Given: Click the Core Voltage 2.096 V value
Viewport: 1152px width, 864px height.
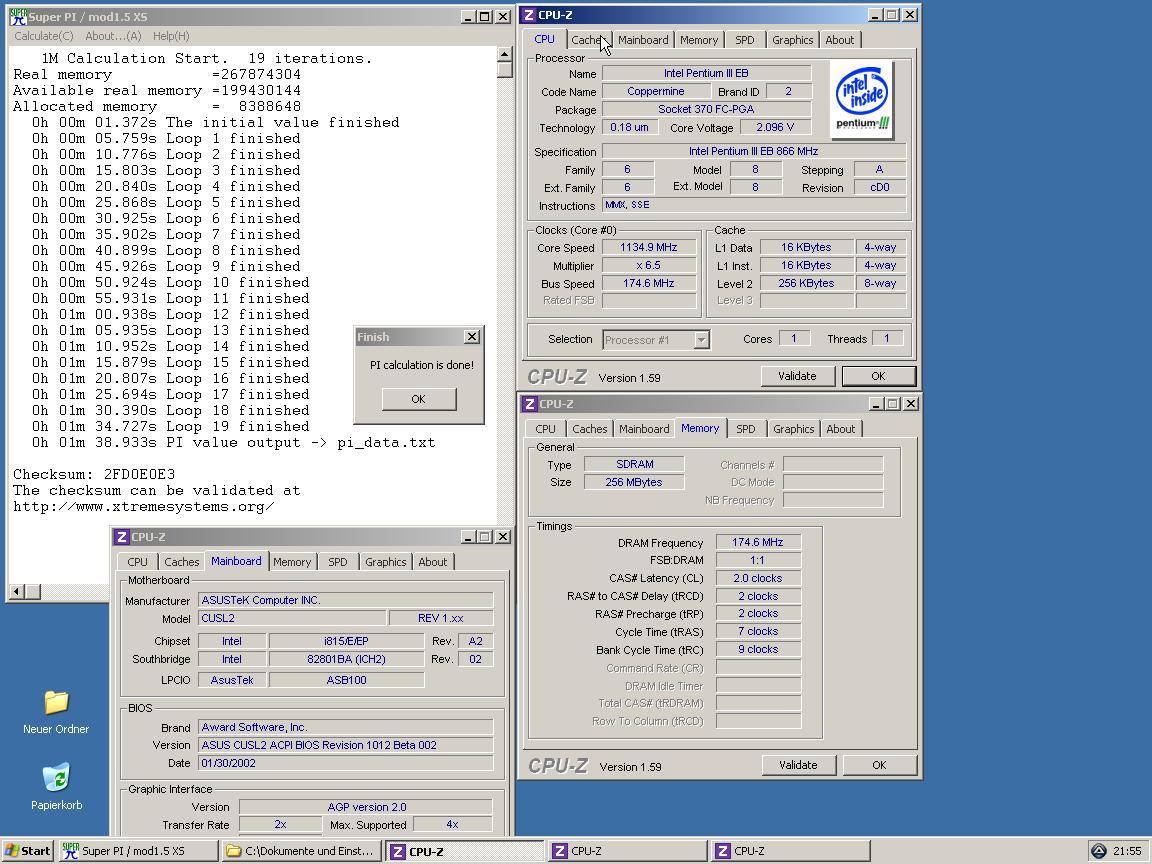Looking at the screenshot, I should 775,127.
